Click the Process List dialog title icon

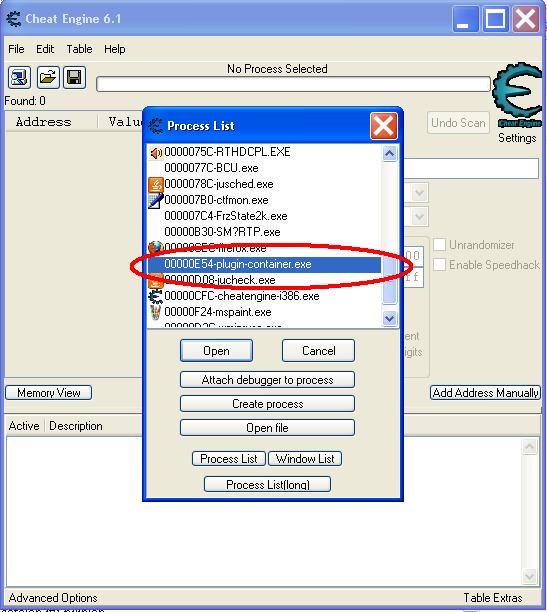point(156,126)
